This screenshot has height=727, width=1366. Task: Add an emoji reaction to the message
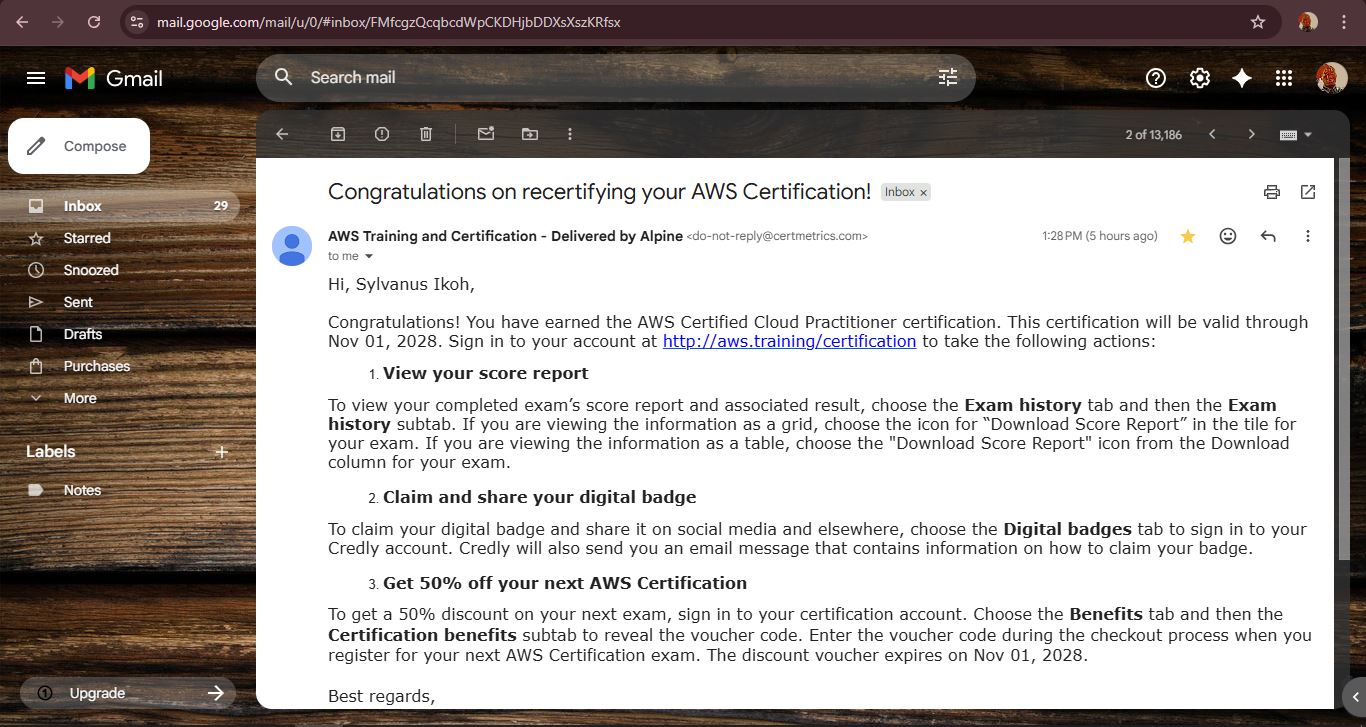[x=1228, y=236]
